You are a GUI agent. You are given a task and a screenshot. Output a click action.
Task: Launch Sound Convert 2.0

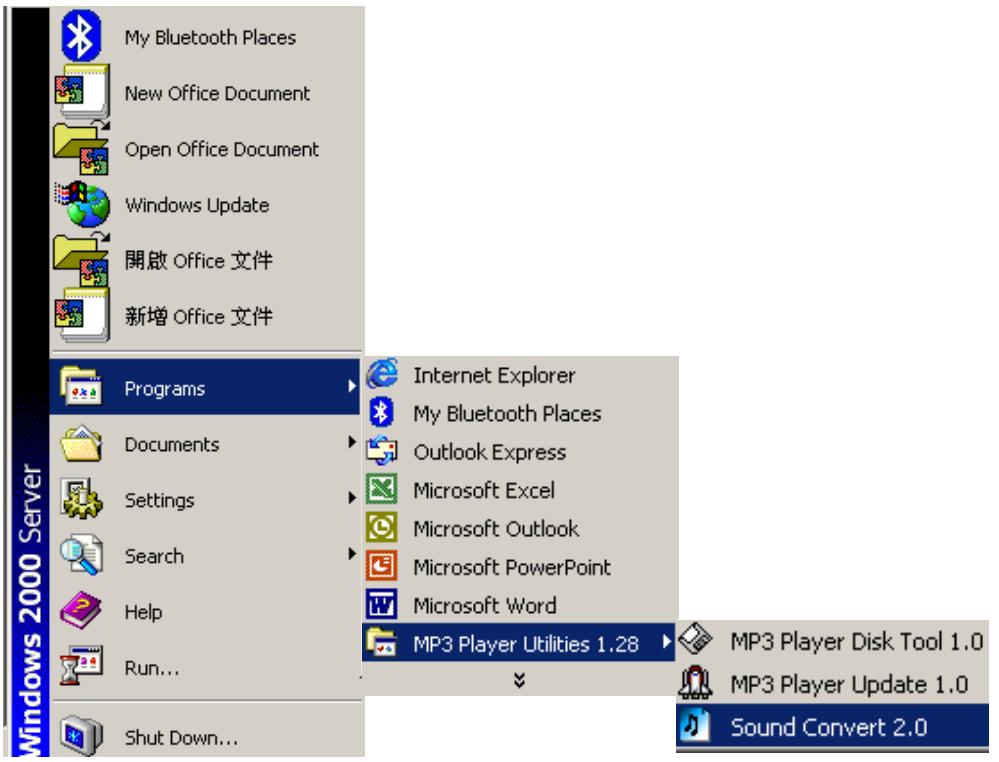(x=833, y=726)
